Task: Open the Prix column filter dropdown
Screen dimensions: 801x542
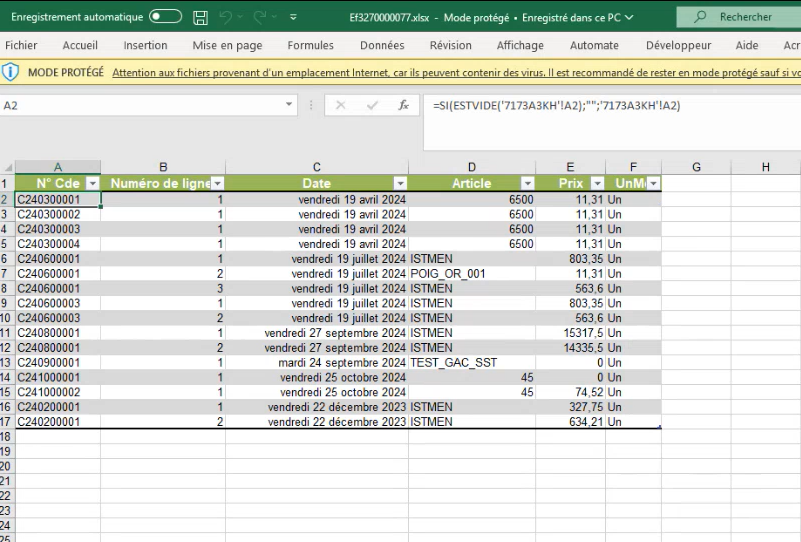Action: click(x=597, y=184)
